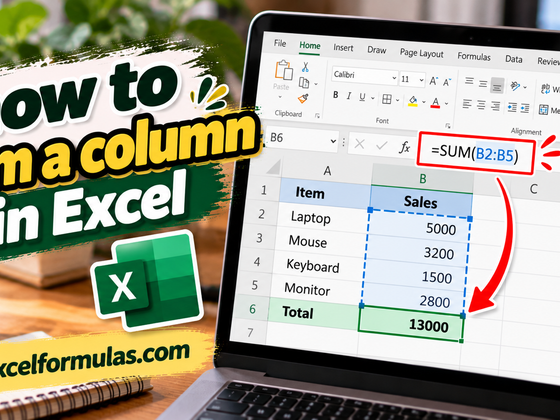The height and width of the screenshot is (420, 560).
Task: Select Middle Align icon
Action: click(x=483, y=84)
